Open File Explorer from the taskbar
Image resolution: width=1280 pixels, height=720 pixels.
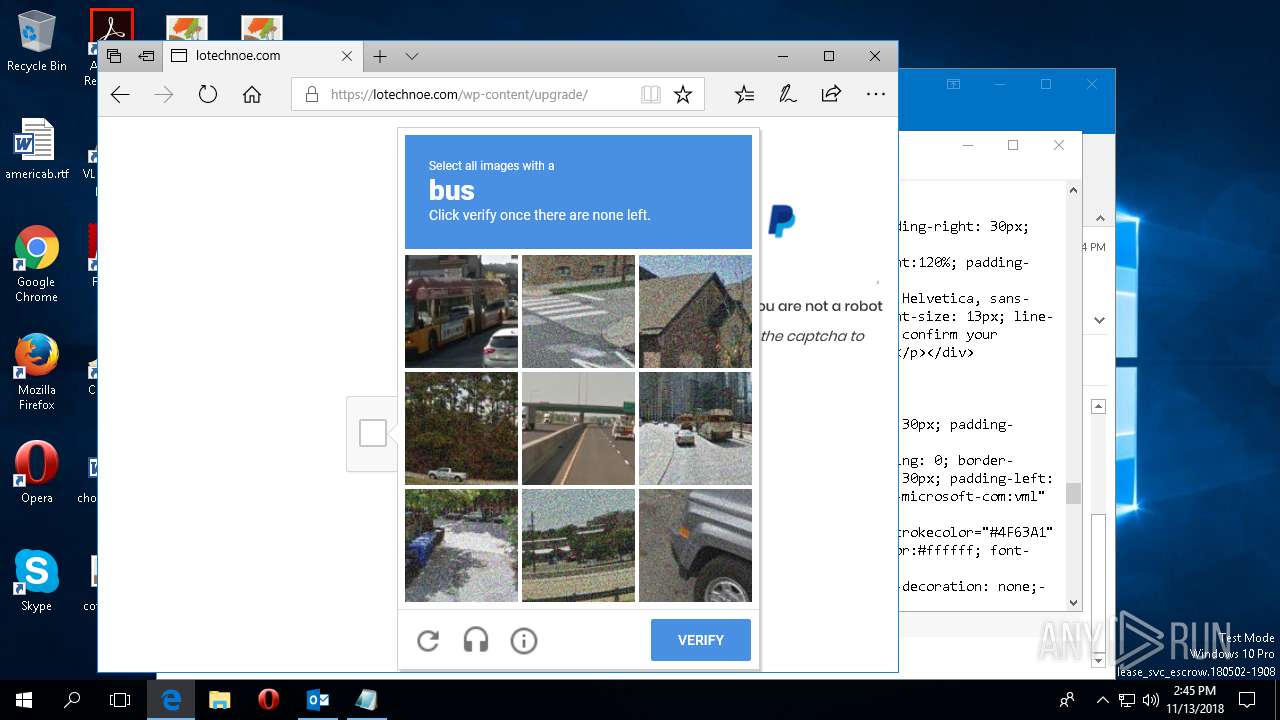220,700
